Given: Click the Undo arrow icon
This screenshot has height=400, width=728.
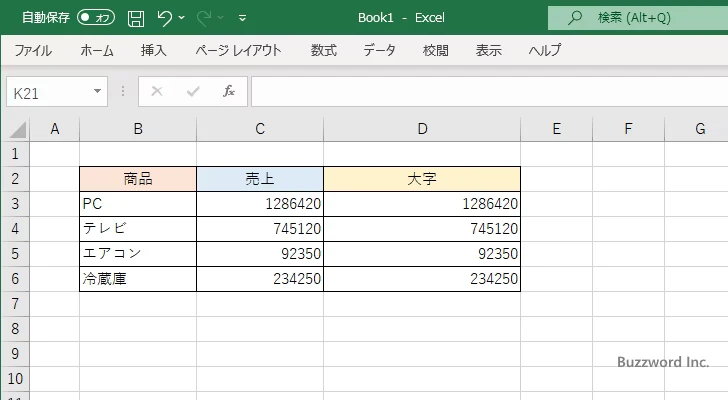Looking at the screenshot, I should click(x=164, y=18).
